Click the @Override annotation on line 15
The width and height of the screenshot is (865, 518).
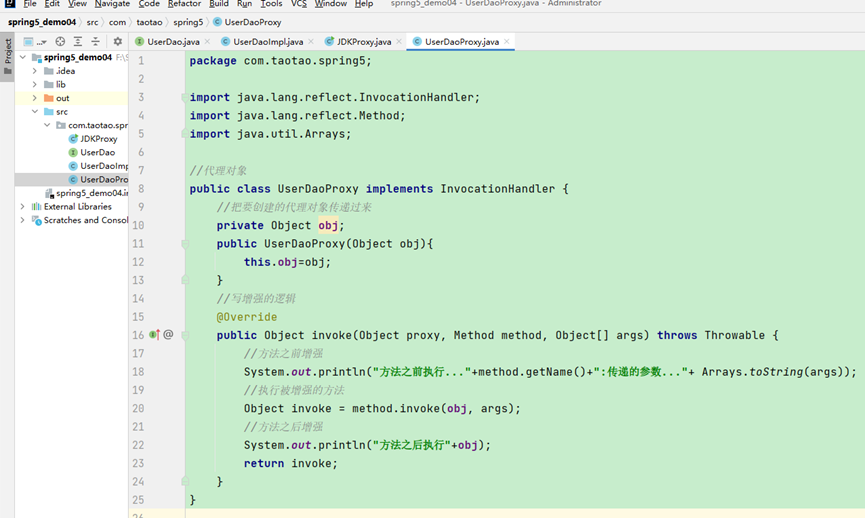click(247, 317)
